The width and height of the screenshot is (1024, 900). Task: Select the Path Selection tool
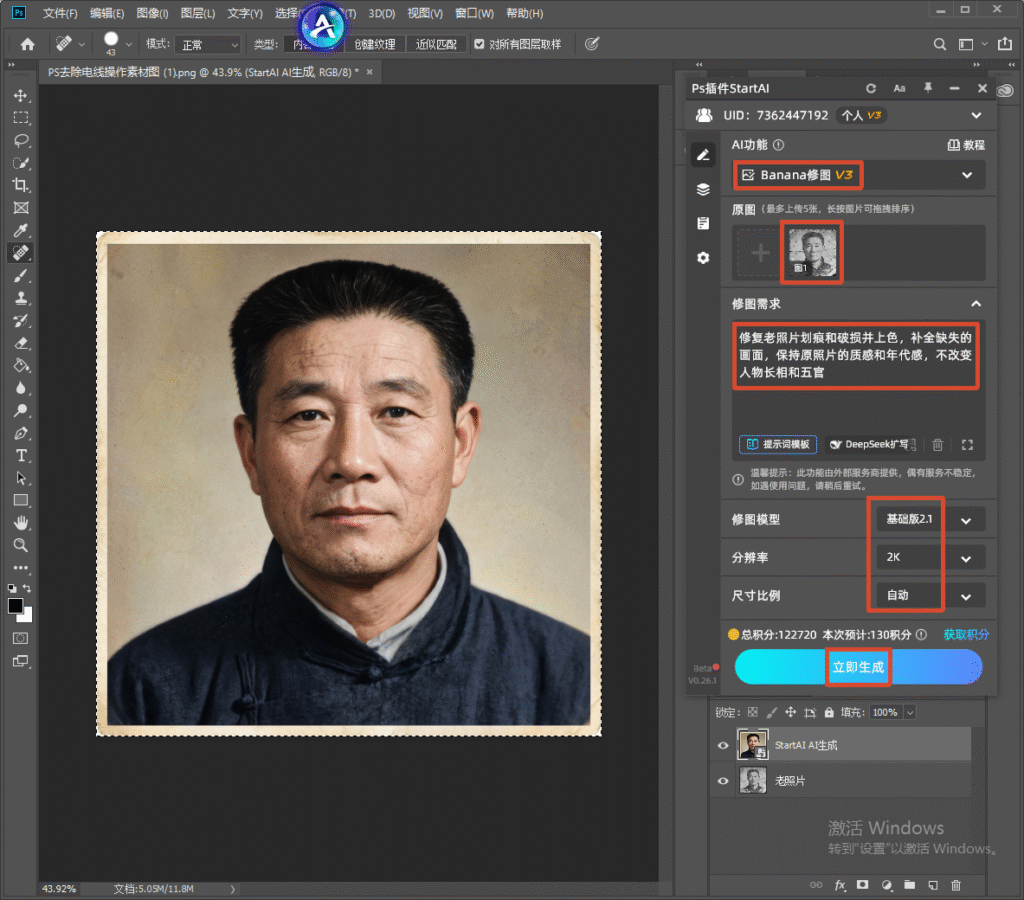click(x=21, y=478)
